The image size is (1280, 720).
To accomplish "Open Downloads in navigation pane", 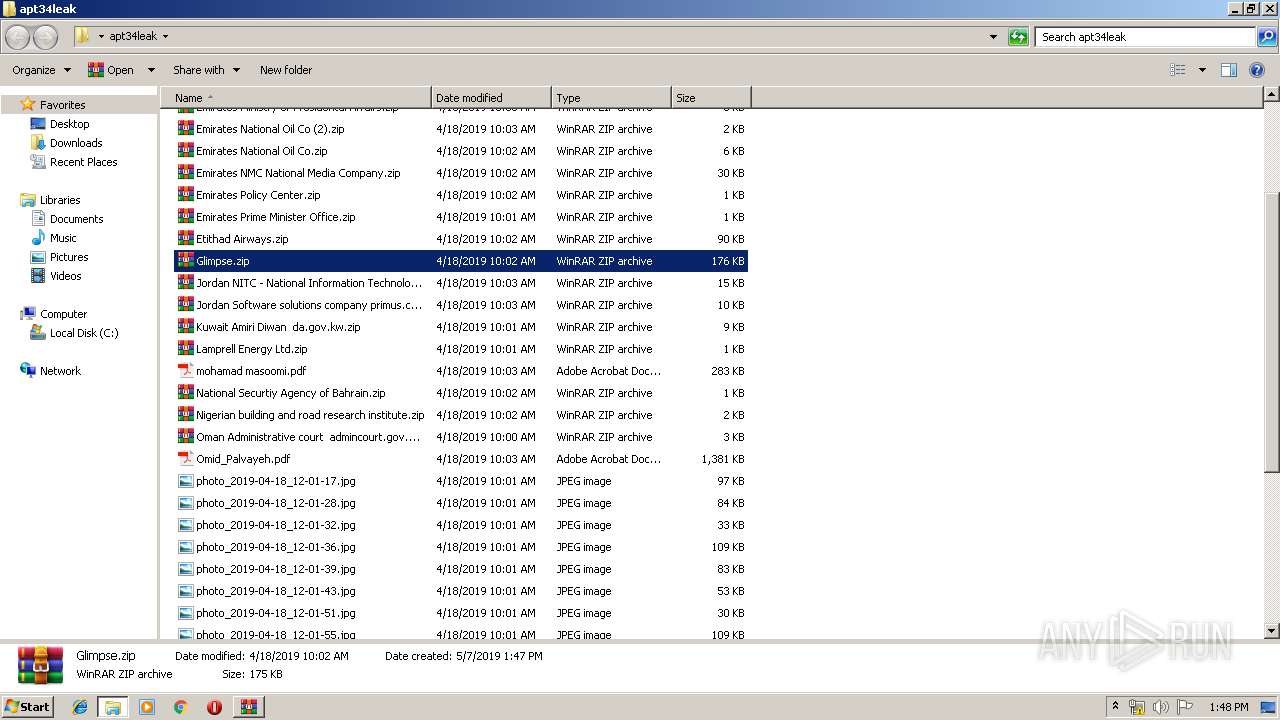I will coord(76,143).
